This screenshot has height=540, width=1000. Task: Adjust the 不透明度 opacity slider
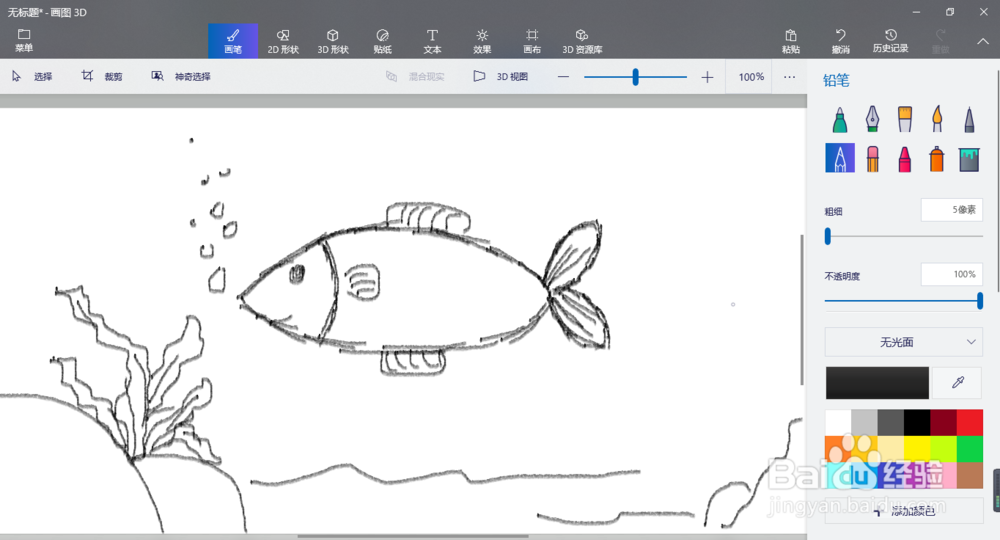tap(980, 301)
